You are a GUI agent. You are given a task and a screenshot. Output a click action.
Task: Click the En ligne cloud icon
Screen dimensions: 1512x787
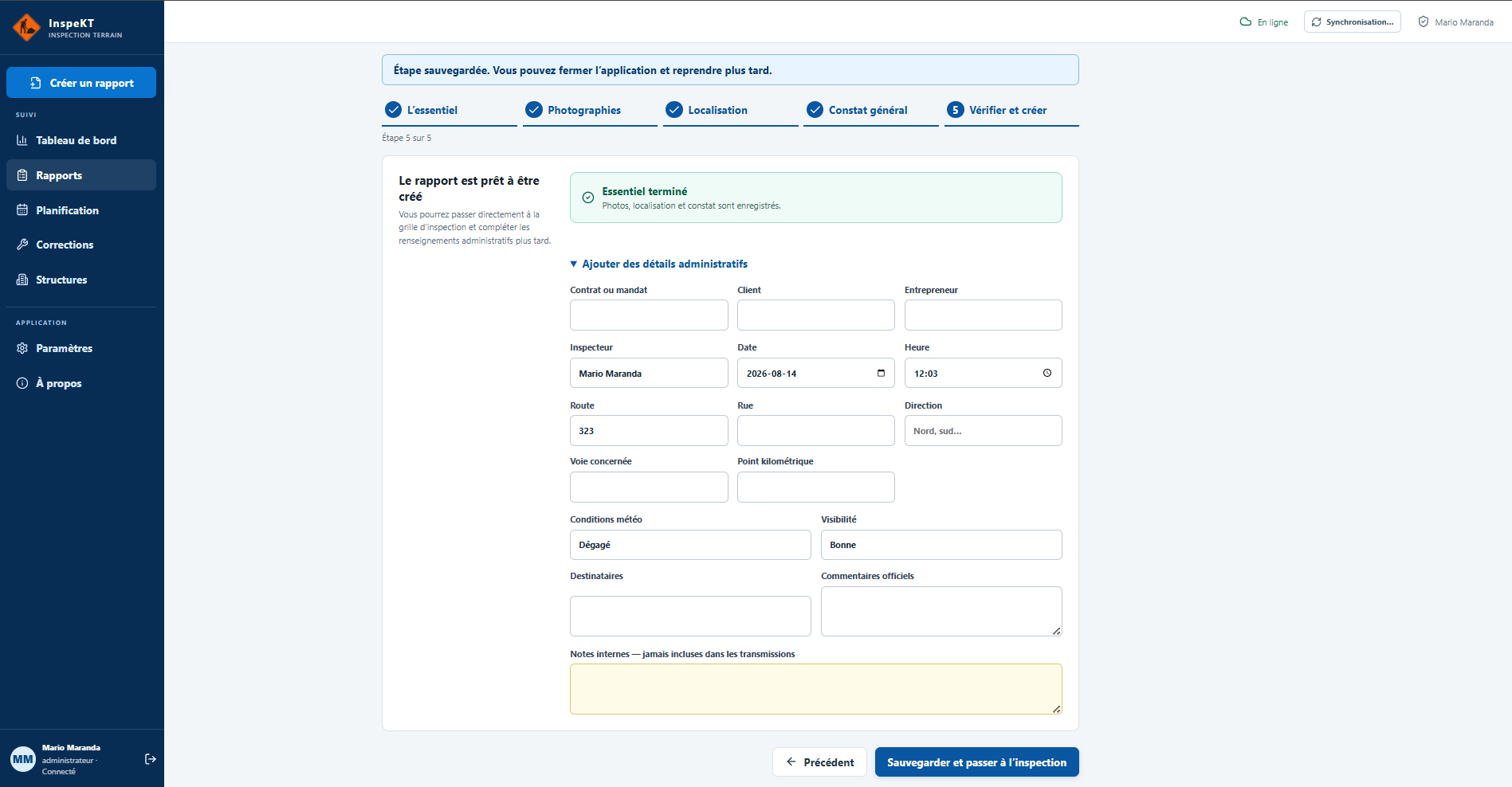point(1246,22)
